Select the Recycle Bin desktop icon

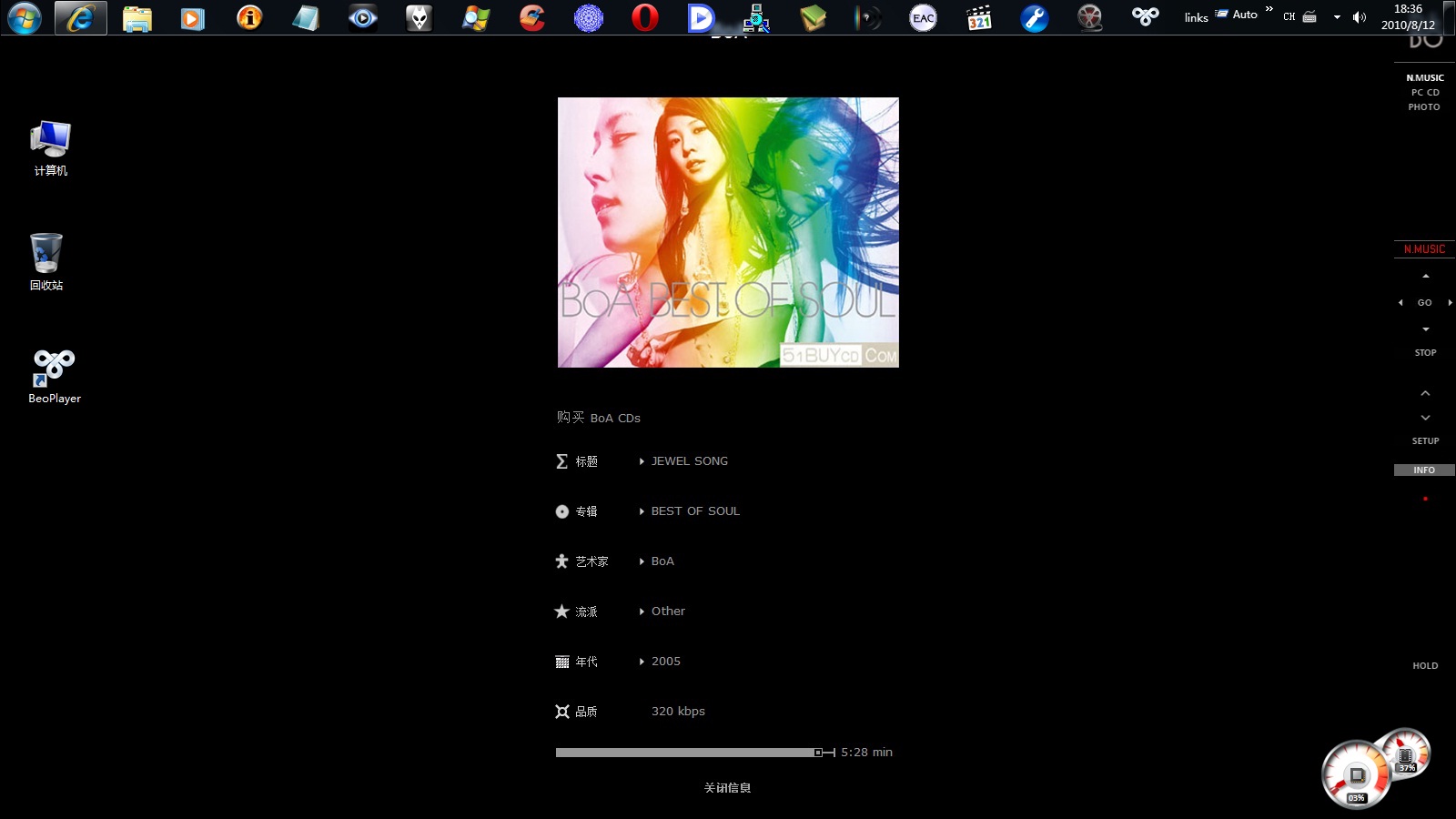click(46, 262)
